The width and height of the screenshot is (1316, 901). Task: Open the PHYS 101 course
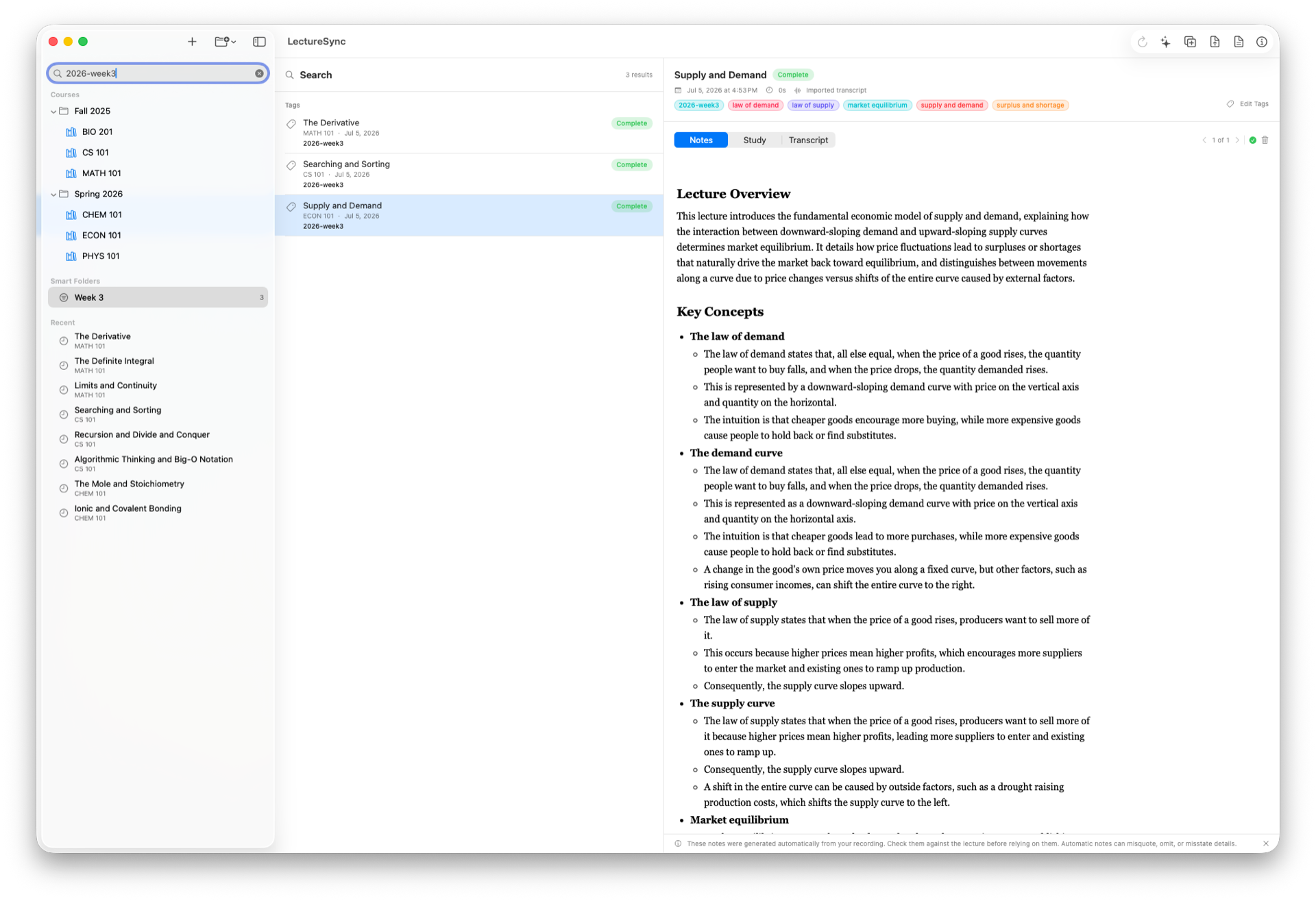101,256
